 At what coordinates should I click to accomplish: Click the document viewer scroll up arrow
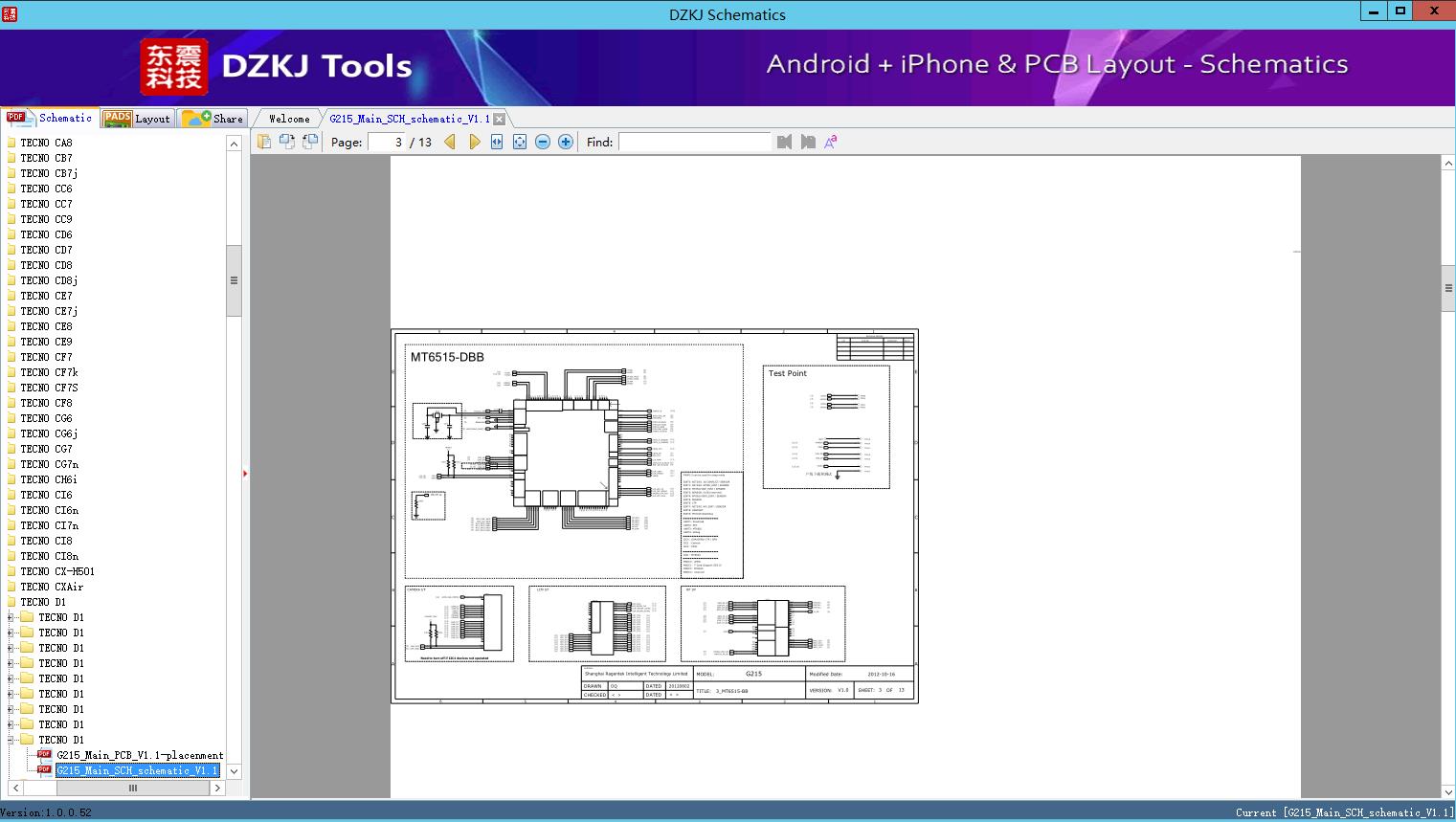coord(1448,164)
